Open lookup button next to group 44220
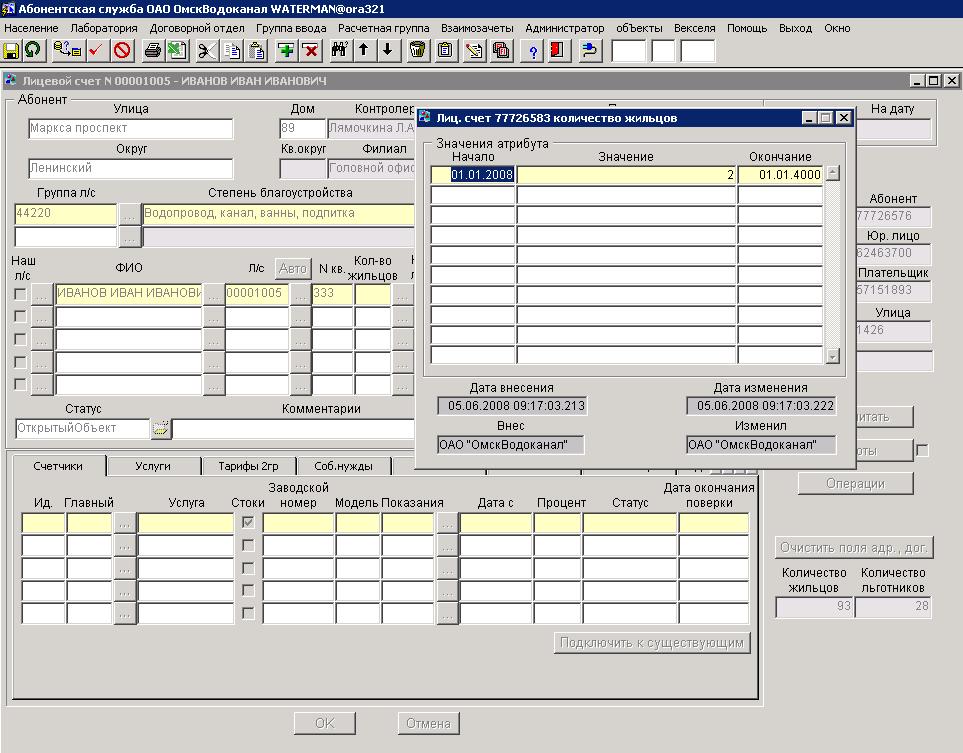 click(129, 213)
